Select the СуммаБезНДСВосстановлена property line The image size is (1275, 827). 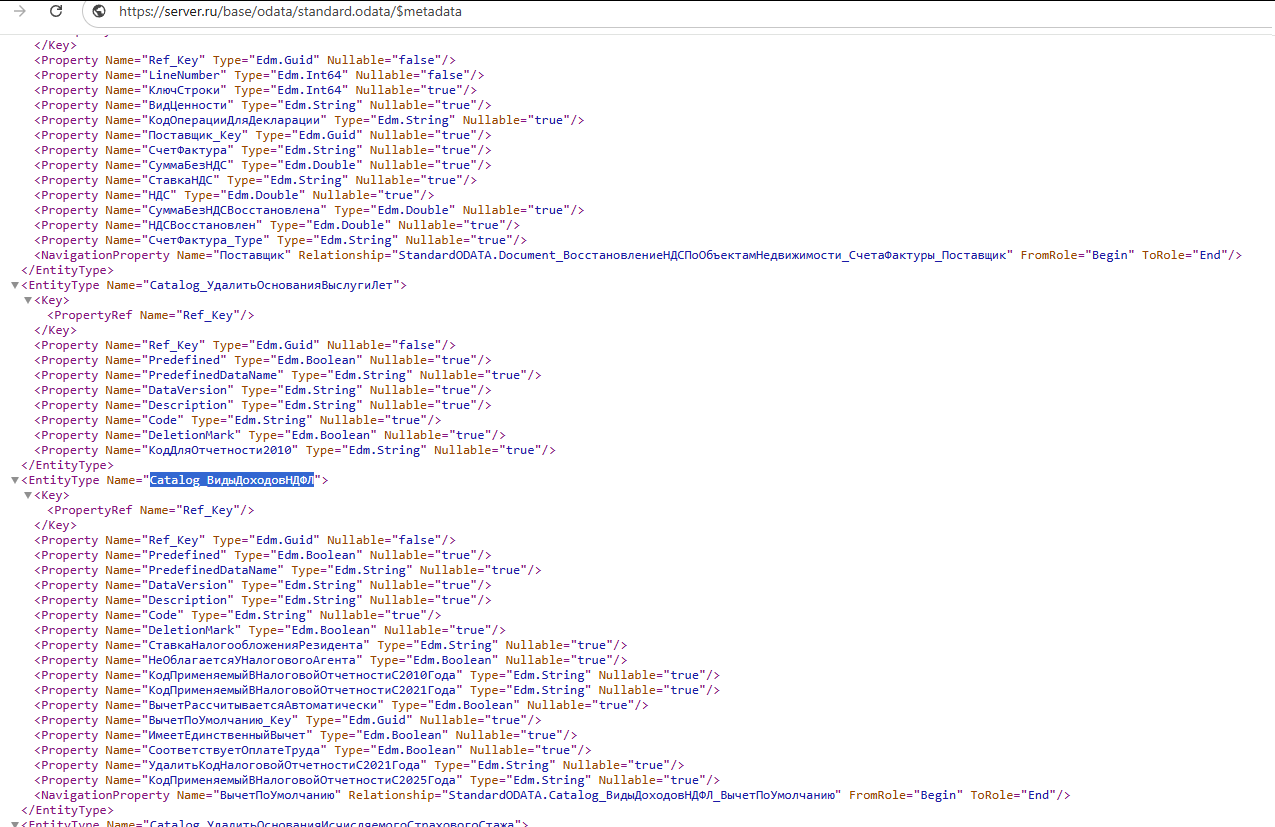(310, 210)
